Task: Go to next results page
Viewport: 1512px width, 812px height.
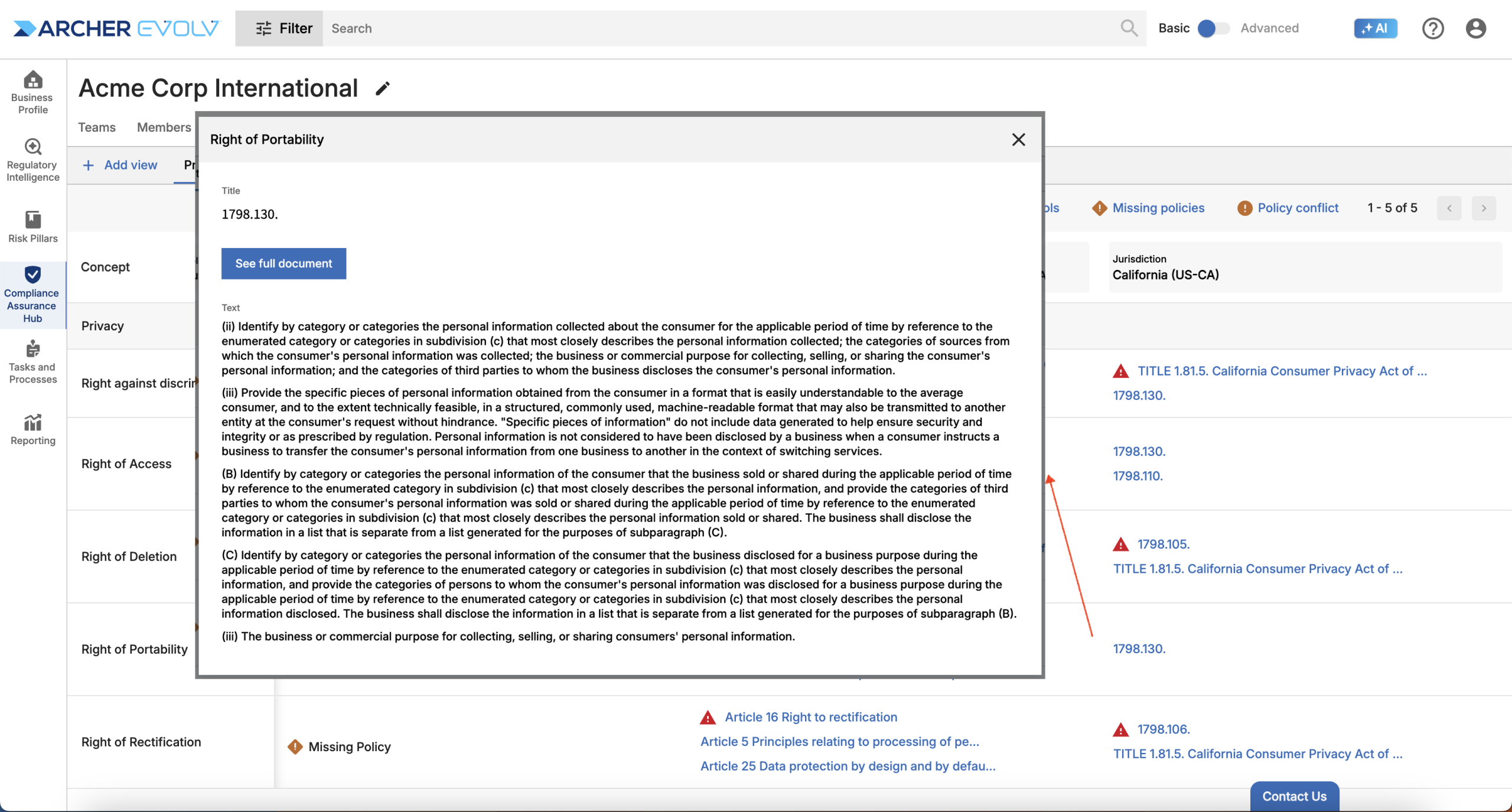Action: [x=1483, y=208]
